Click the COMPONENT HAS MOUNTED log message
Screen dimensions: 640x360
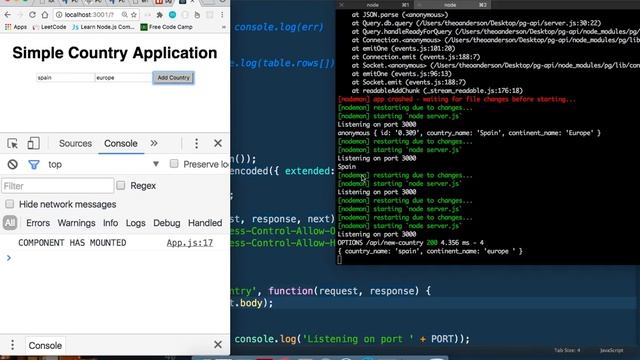coord(72,243)
